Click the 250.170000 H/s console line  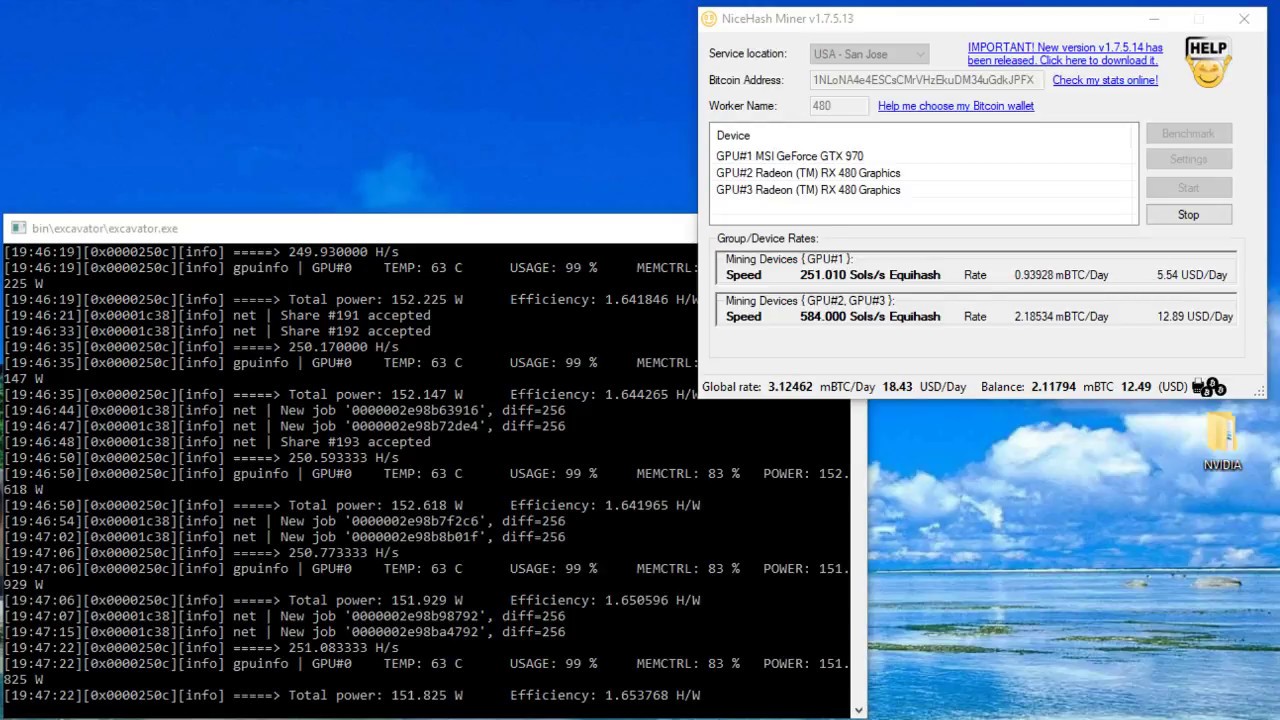[x=201, y=347]
